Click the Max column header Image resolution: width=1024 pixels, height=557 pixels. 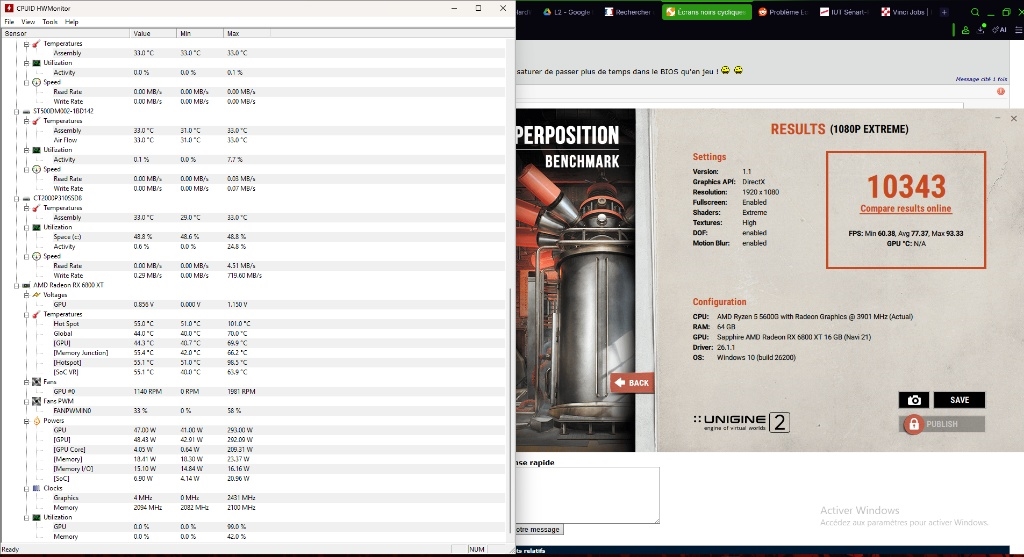point(246,33)
